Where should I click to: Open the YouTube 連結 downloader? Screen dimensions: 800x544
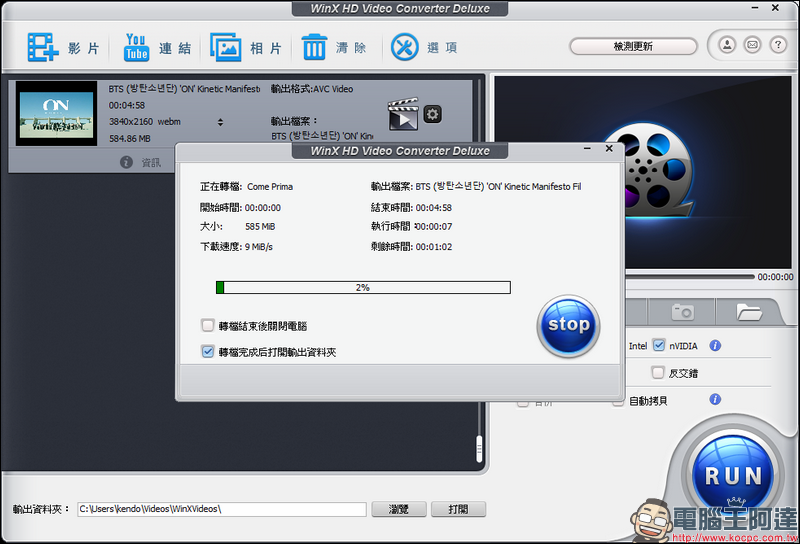[136, 47]
